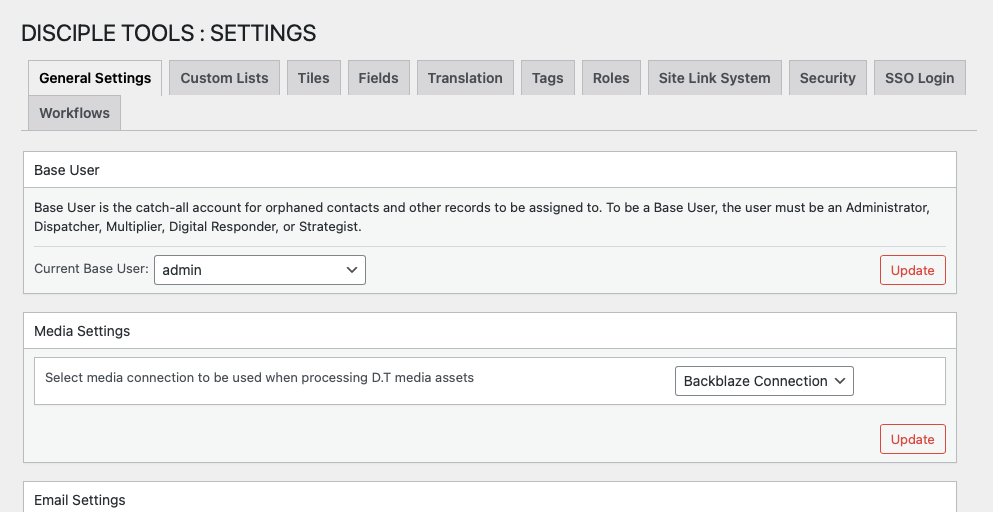Image resolution: width=993 pixels, height=512 pixels.
Task: Switch to the Custom Lists tab
Action: coord(224,78)
